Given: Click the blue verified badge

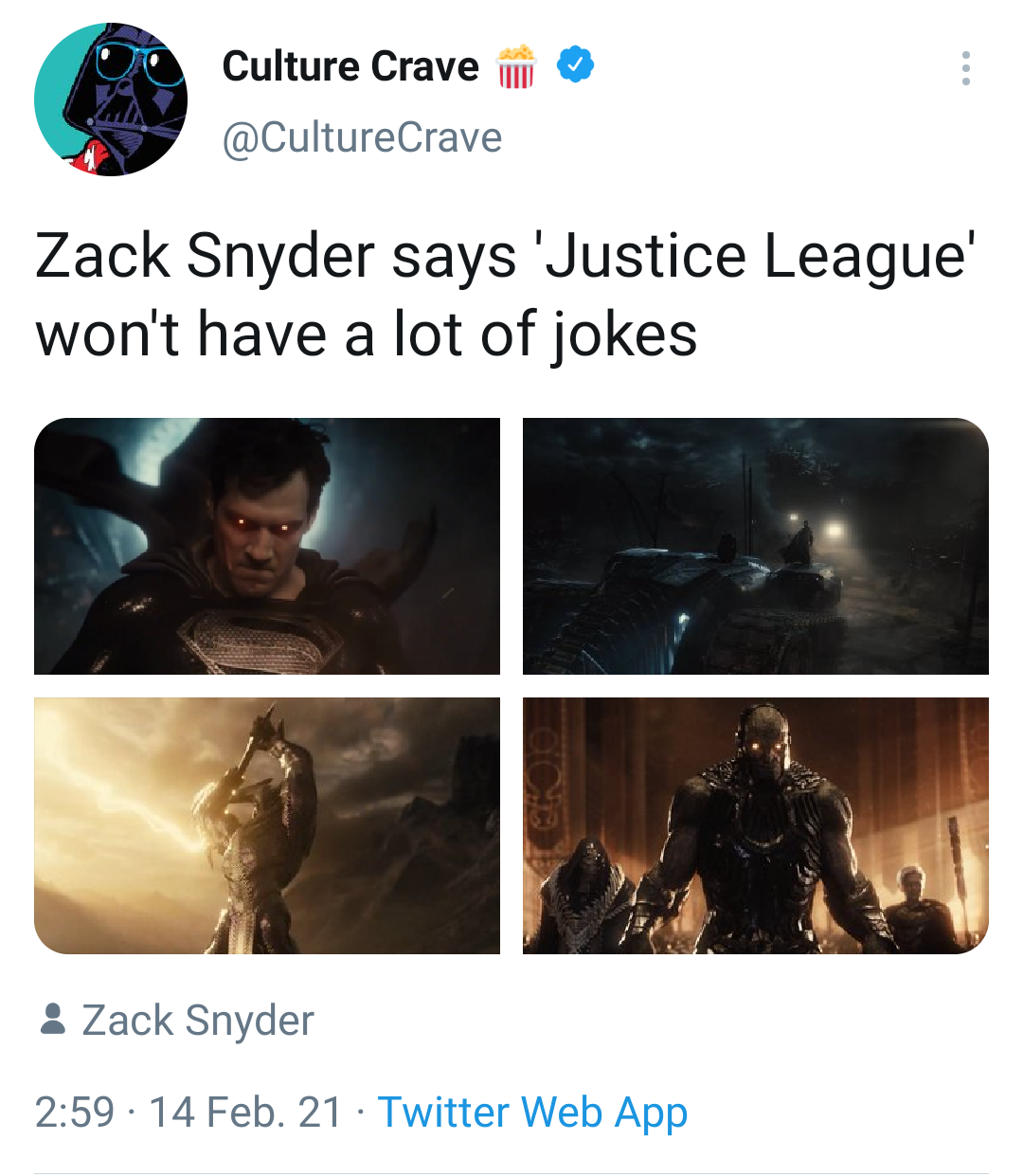Looking at the screenshot, I should (575, 65).
